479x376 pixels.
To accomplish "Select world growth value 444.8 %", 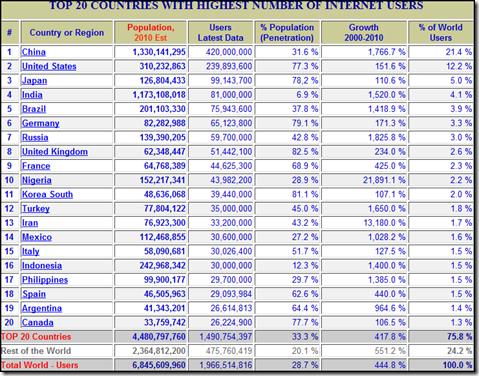I will tap(390, 365).
